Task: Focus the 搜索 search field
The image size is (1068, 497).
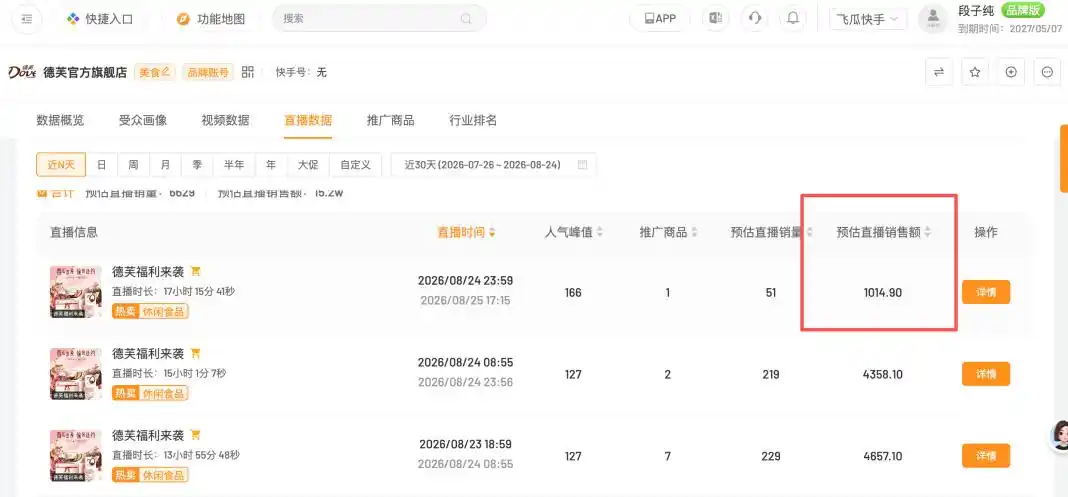Action: [379, 18]
